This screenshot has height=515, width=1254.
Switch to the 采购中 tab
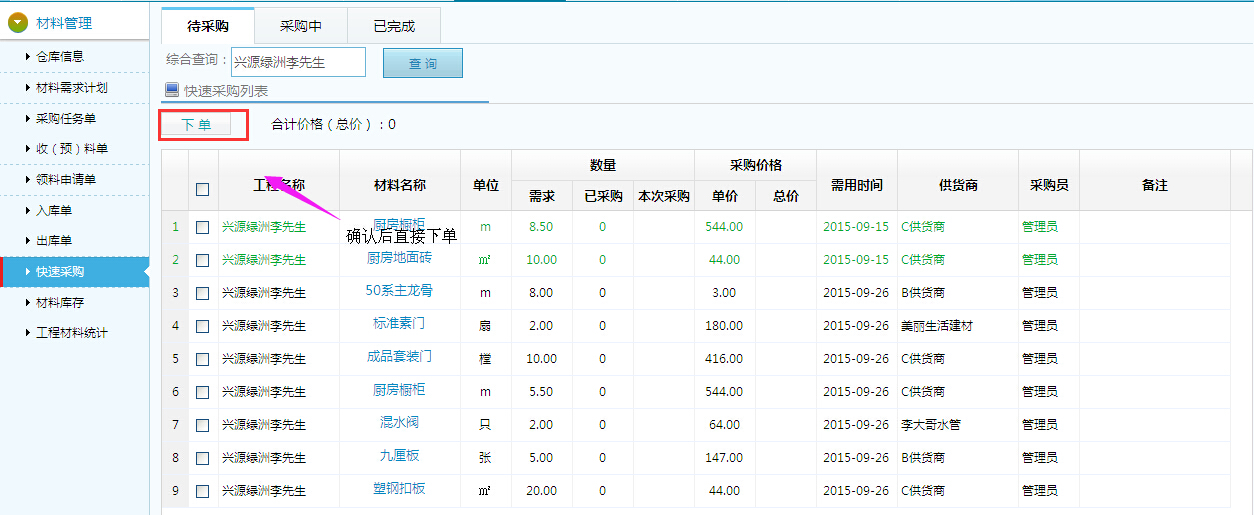pos(300,26)
